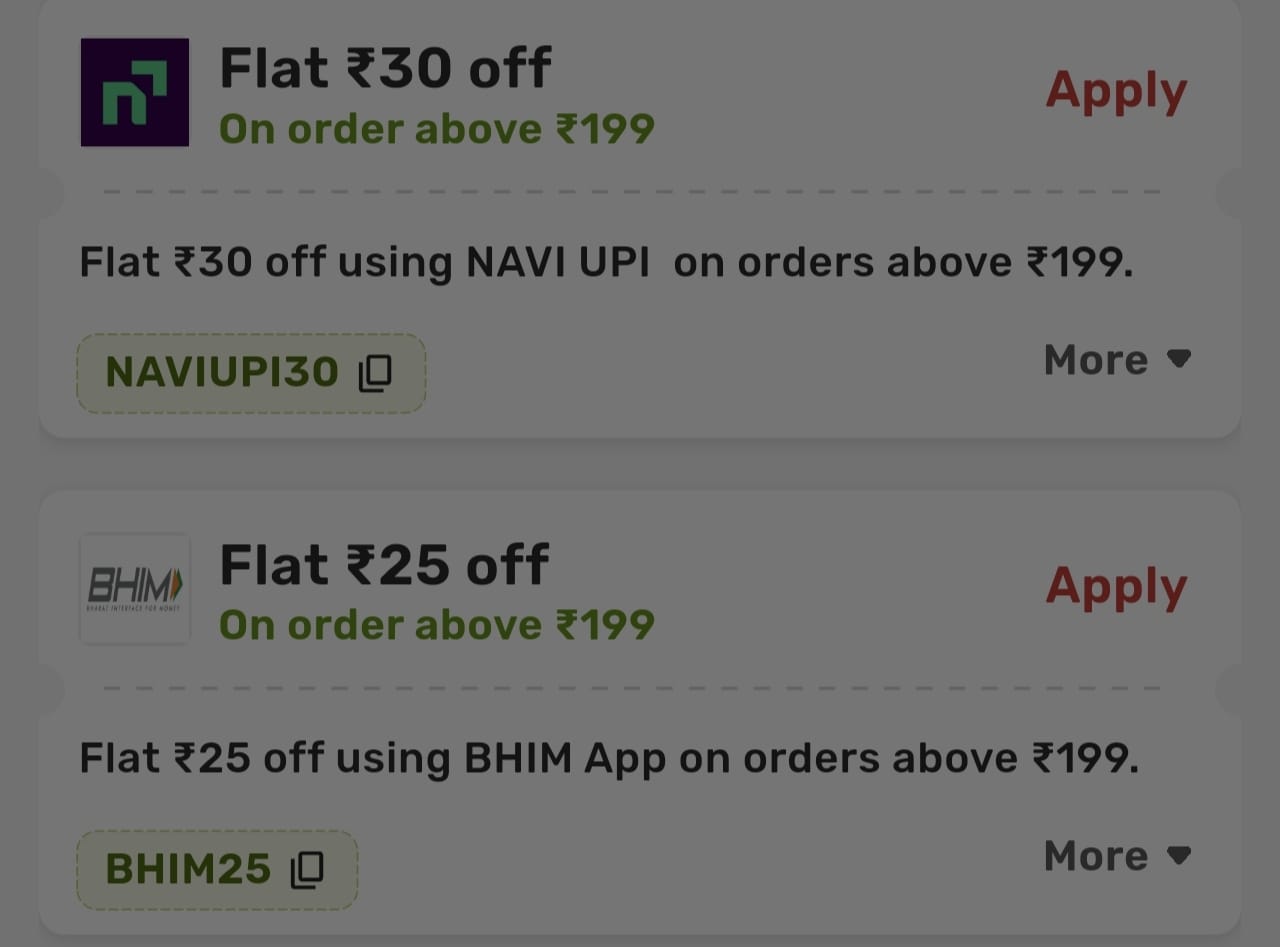Click the down arrow beside More on Navi offer

(1180, 359)
